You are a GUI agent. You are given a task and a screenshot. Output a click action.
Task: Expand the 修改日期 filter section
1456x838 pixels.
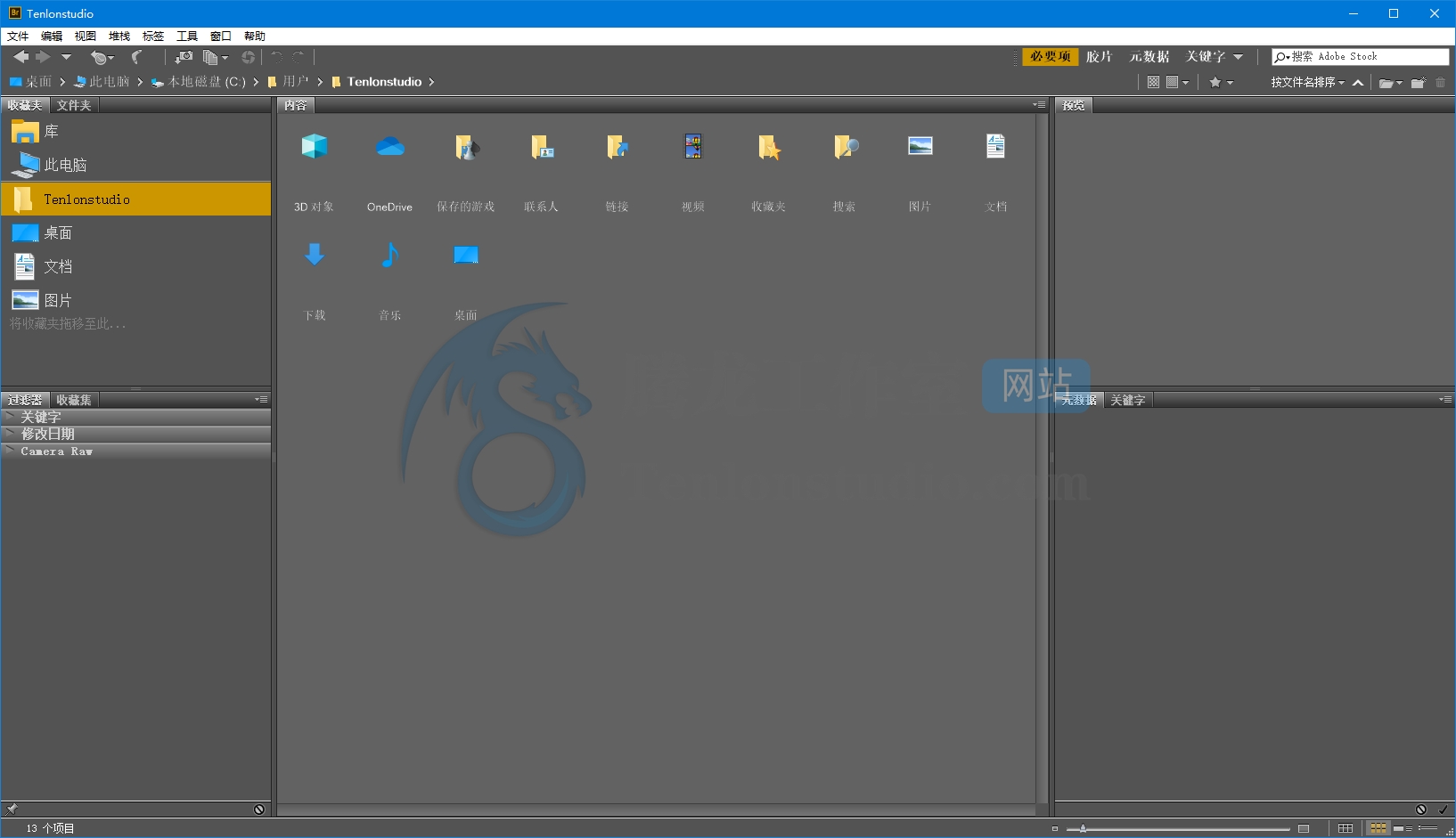(x=48, y=434)
